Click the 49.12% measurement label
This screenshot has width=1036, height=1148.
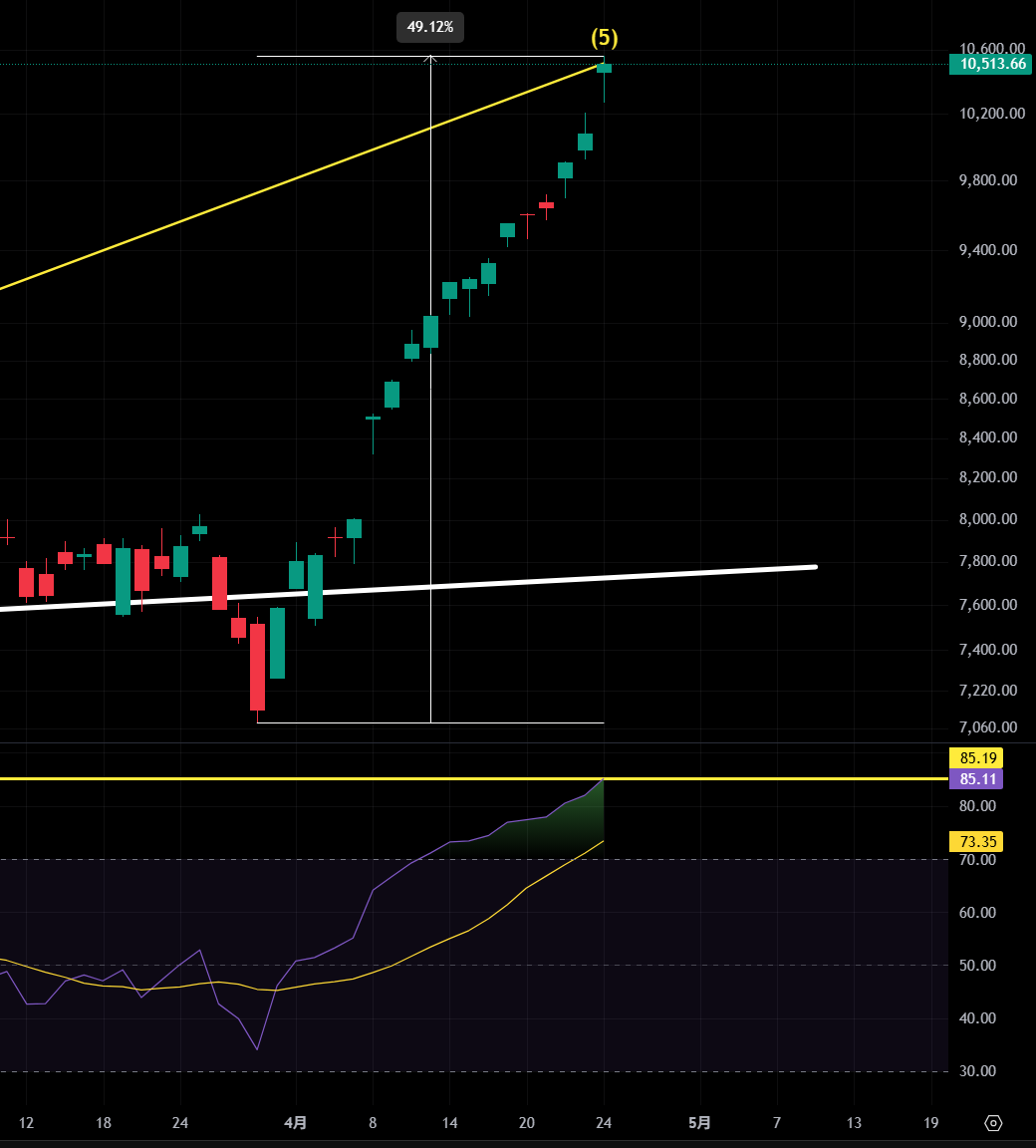(430, 27)
